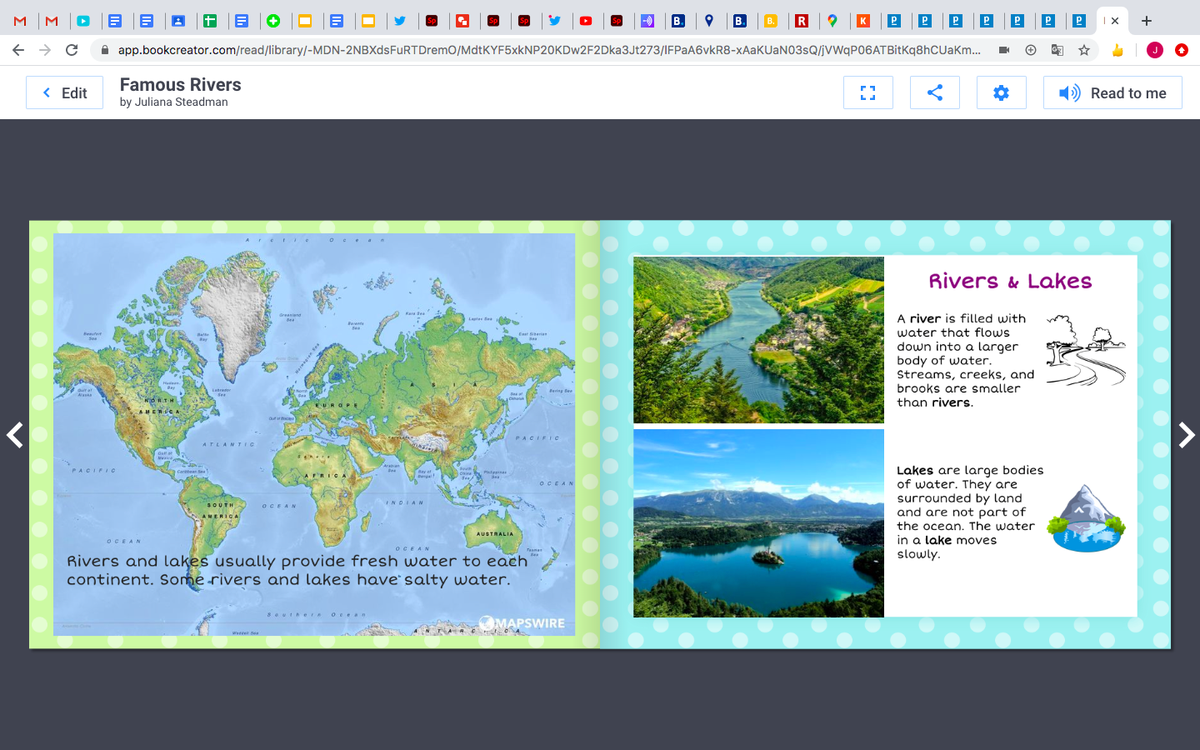This screenshot has height=750, width=1200.
Task: Click the river sketch clipart
Action: (x=1085, y=351)
